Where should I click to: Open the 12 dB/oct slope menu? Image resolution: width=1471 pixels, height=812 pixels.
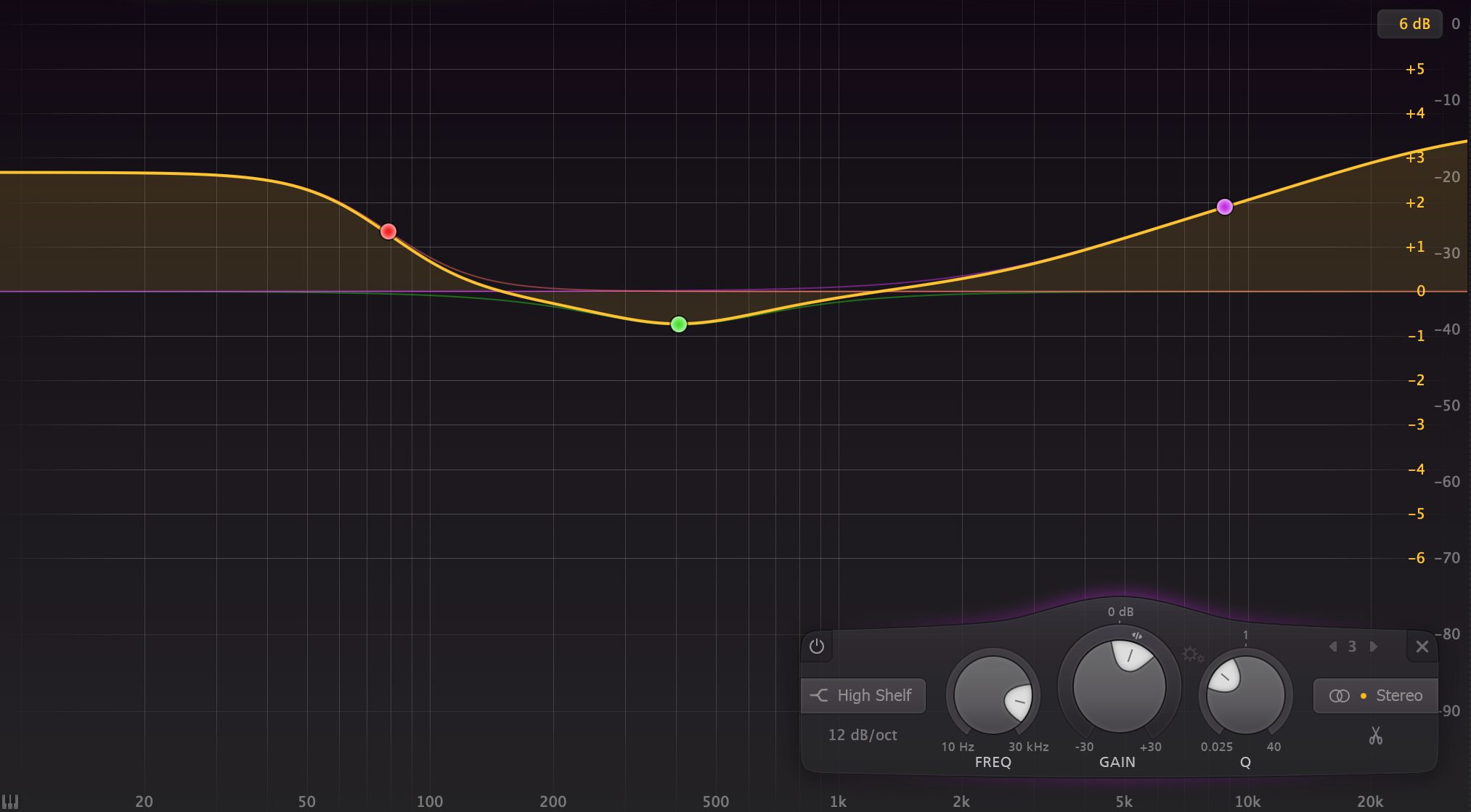click(863, 734)
